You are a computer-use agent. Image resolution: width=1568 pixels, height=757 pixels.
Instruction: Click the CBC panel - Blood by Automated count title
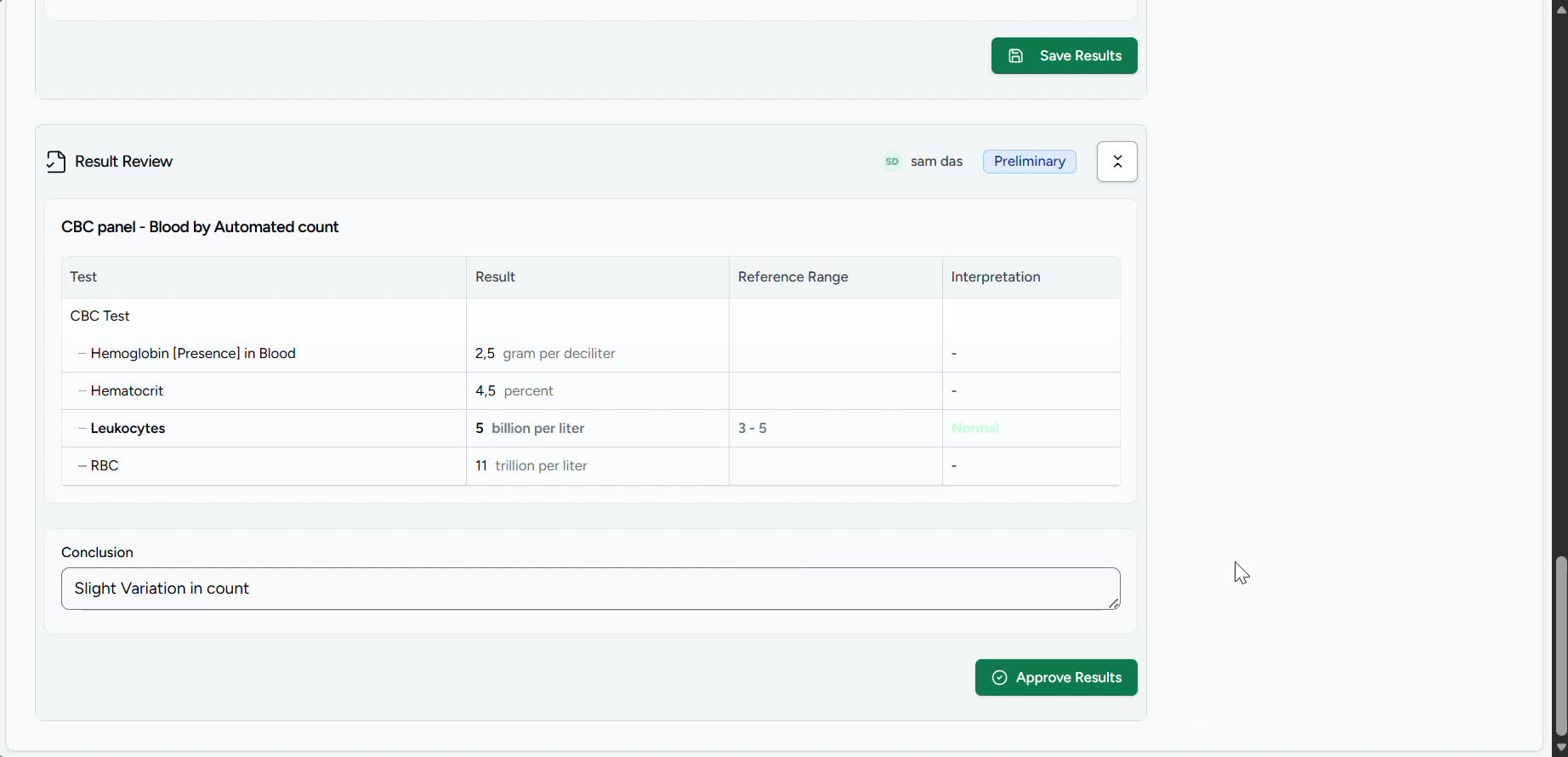coord(200,227)
